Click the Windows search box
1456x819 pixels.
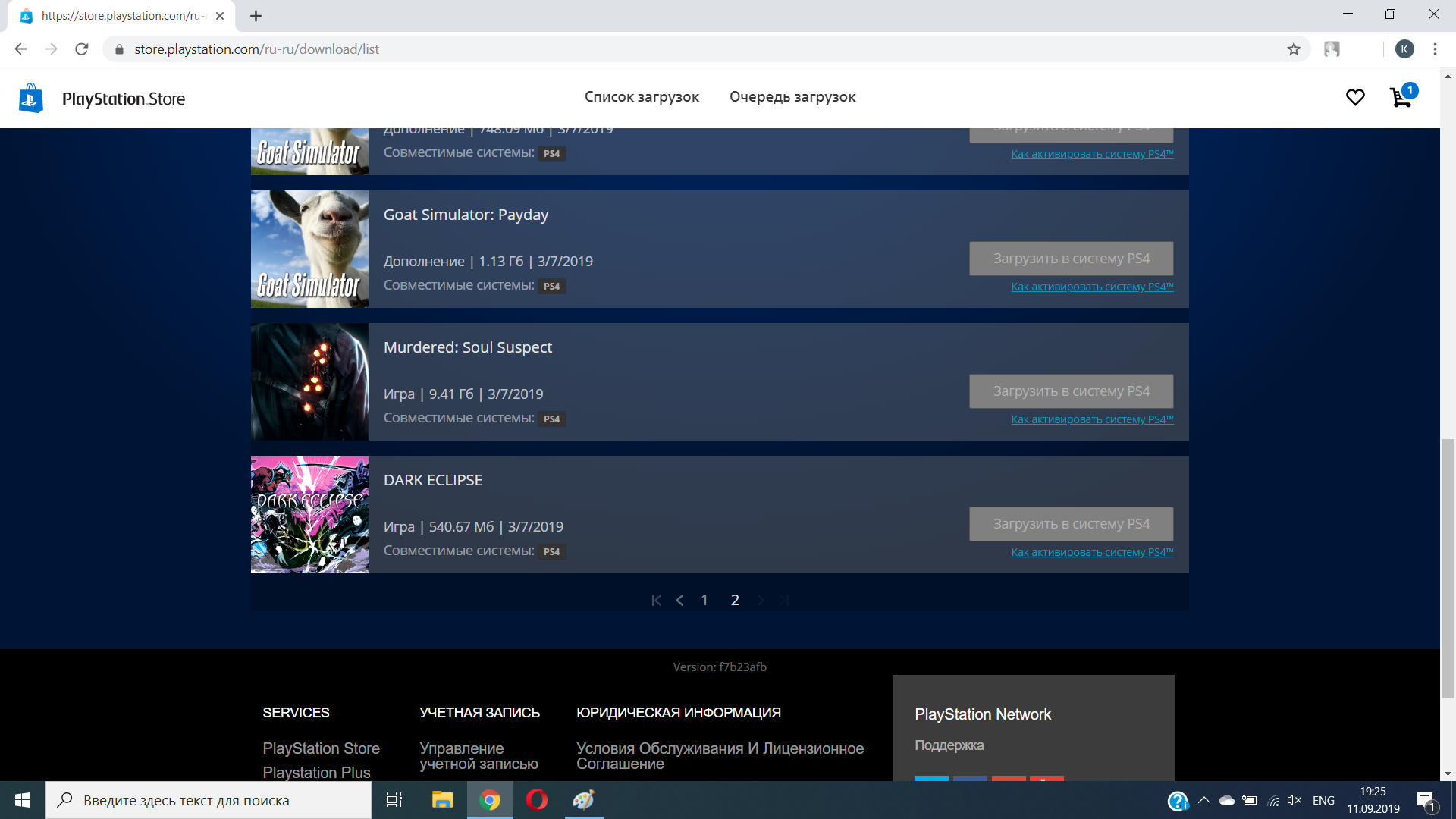(209, 800)
